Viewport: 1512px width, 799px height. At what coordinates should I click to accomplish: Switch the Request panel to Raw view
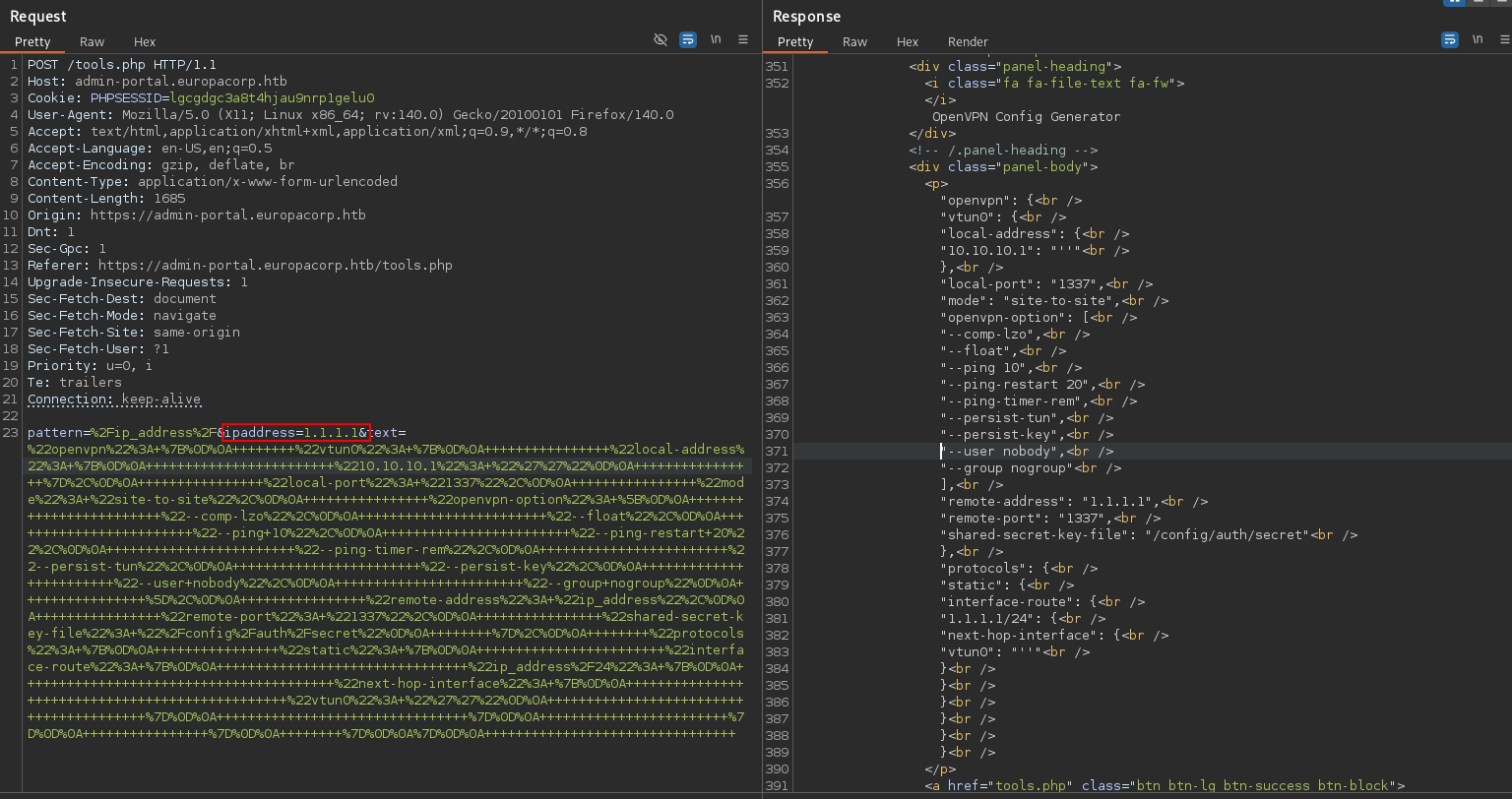[x=92, y=41]
